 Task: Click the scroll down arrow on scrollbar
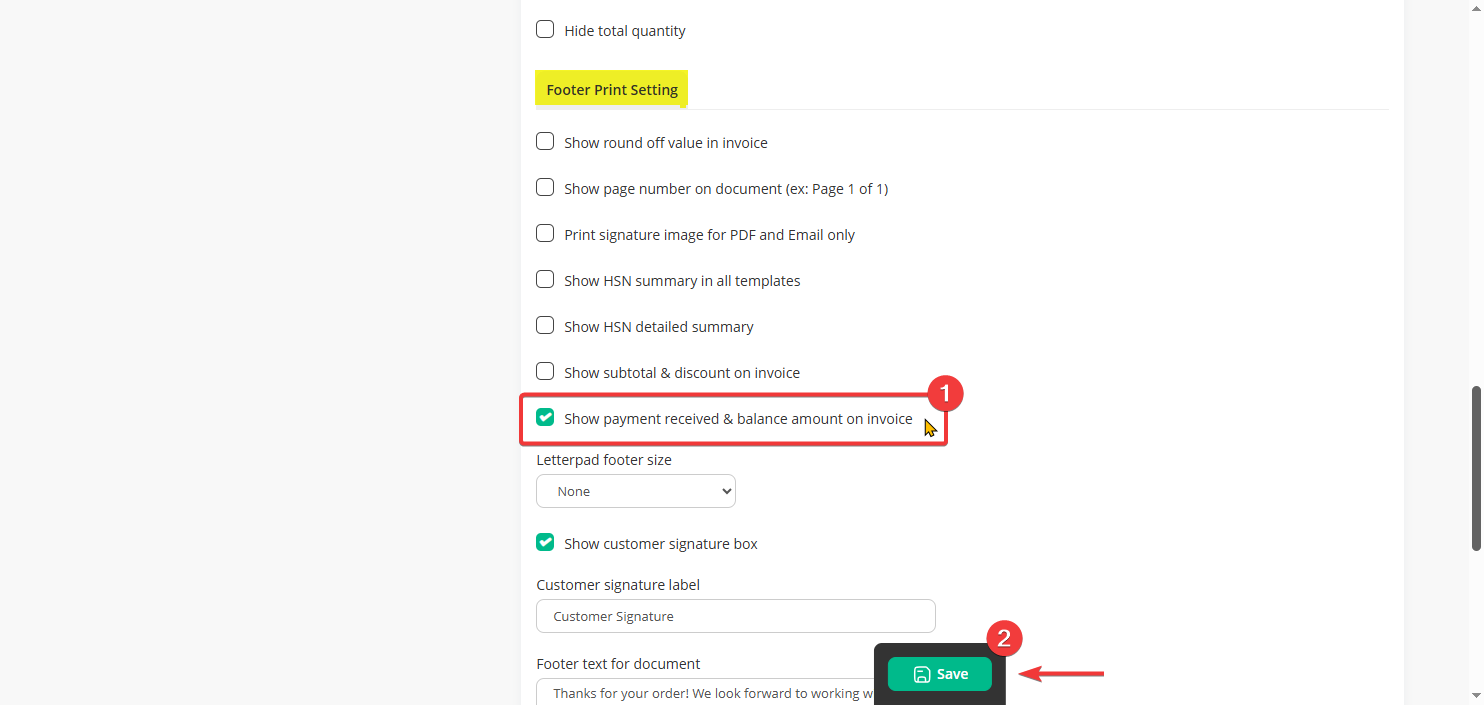[1476, 696]
